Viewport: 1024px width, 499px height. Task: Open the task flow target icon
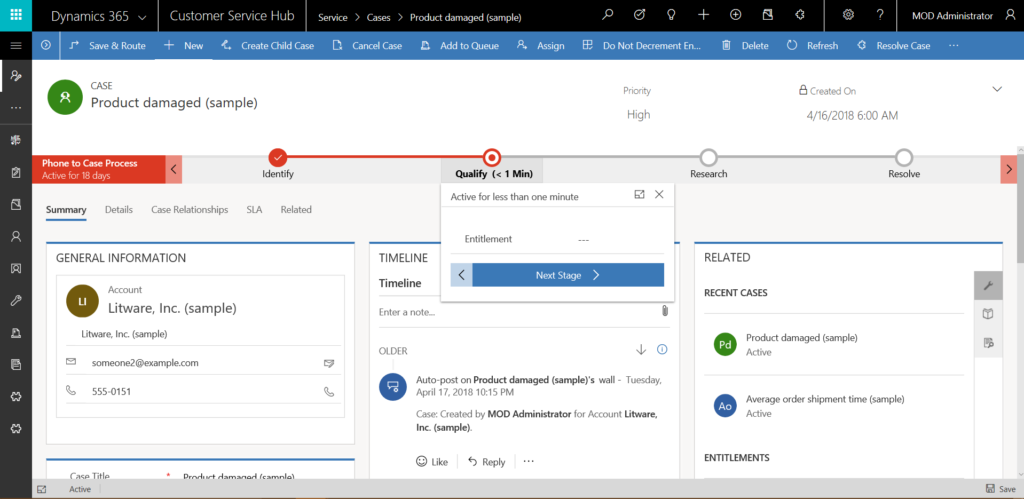click(640, 15)
